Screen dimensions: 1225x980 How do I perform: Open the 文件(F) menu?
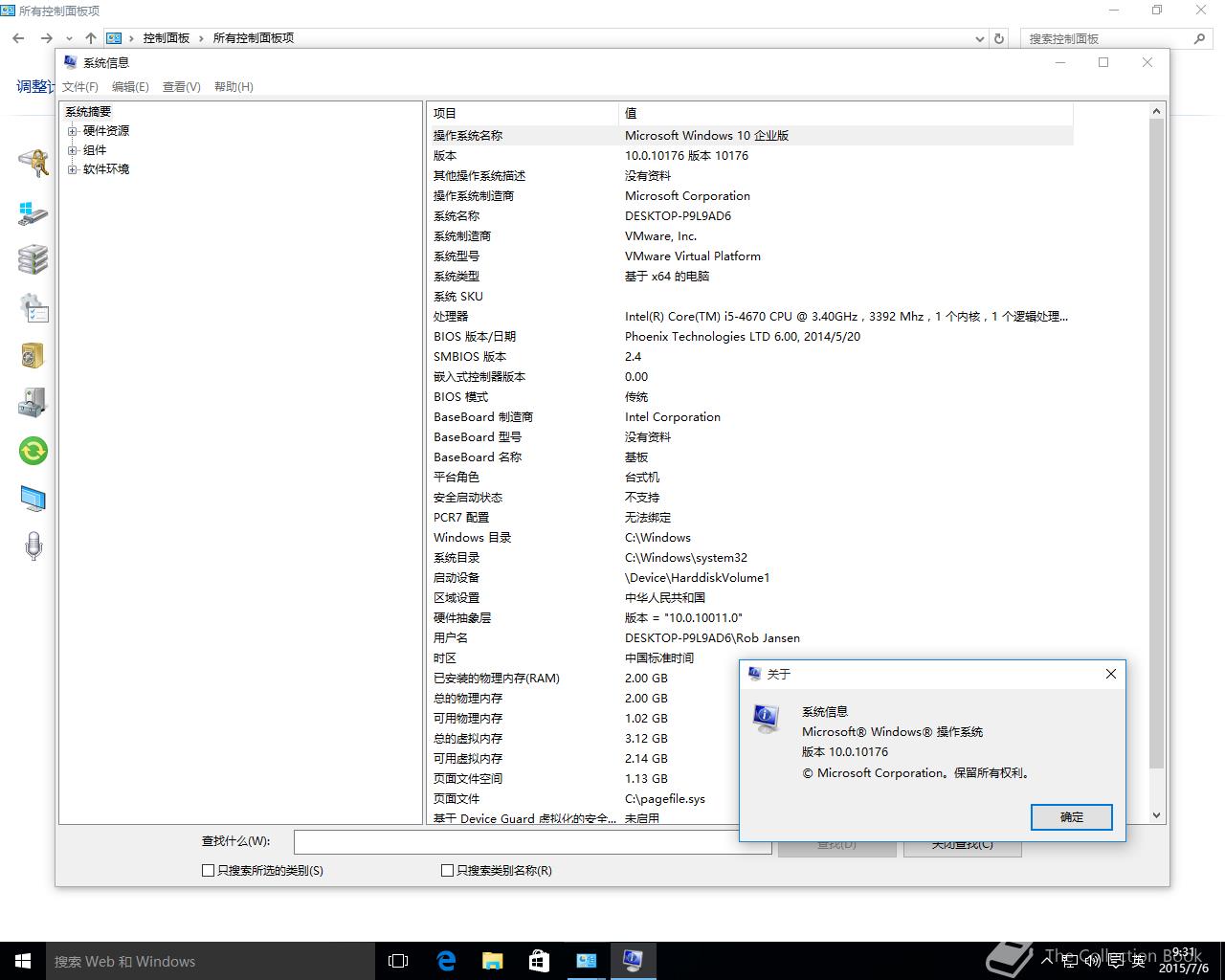[x=80, y=86]
